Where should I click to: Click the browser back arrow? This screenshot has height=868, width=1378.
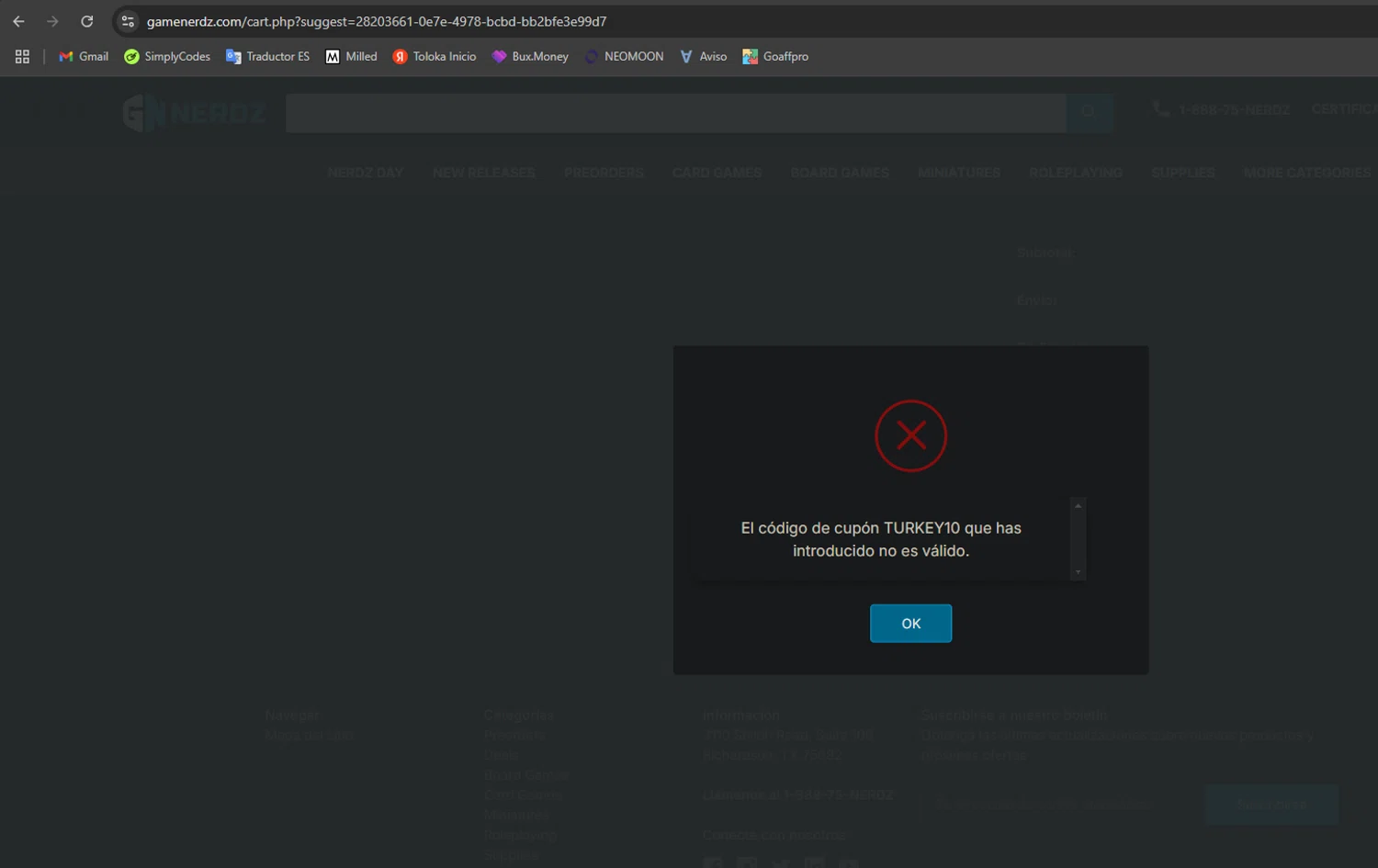18,21
